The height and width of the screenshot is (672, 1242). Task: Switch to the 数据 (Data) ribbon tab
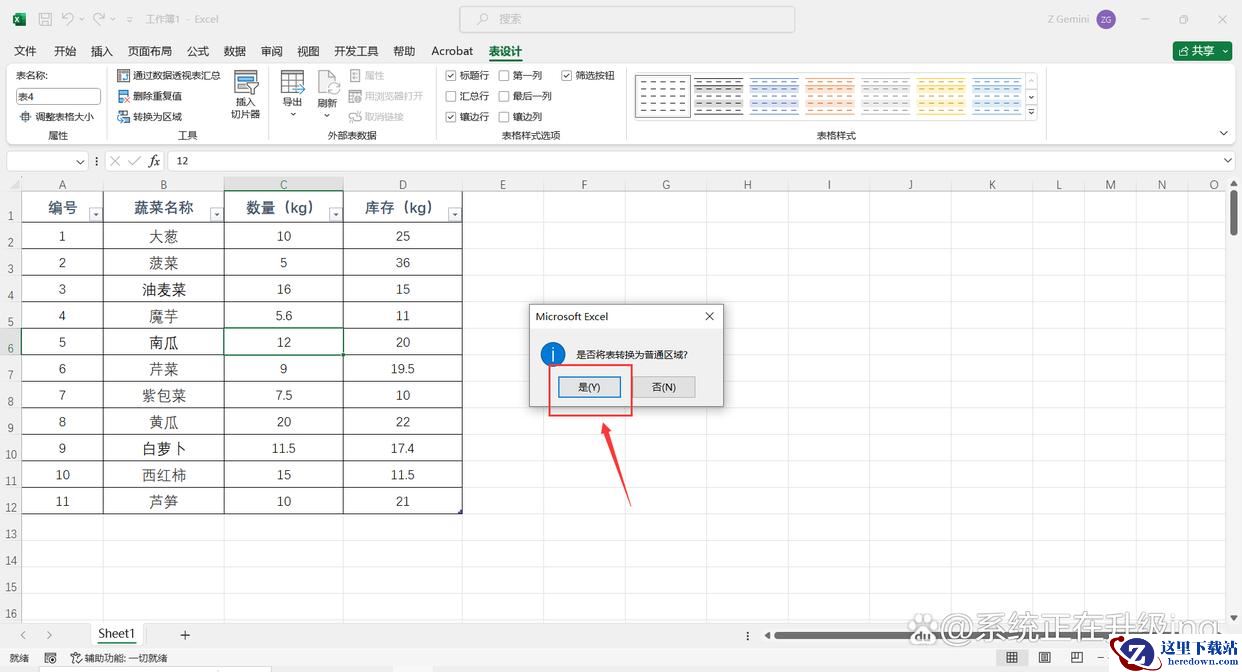pos(235,51)
